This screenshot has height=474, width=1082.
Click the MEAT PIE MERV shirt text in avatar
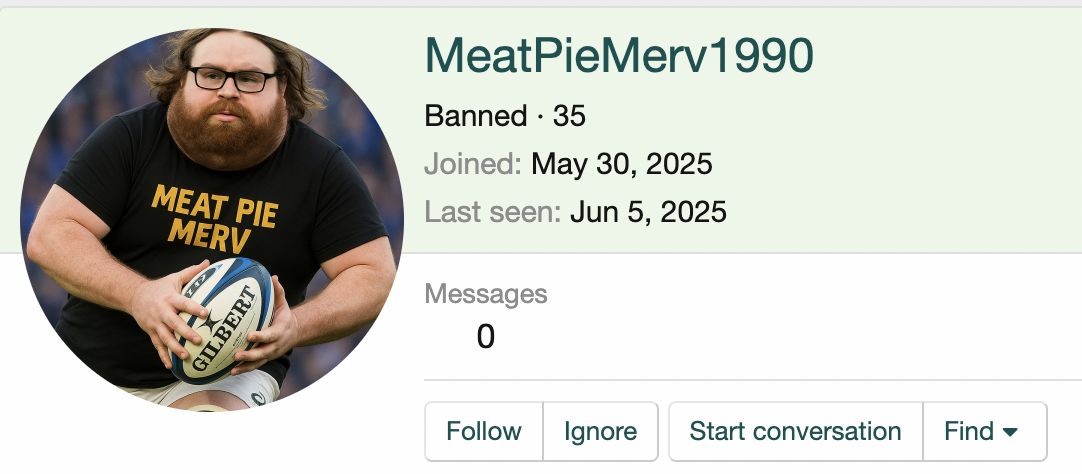[214, 215]
